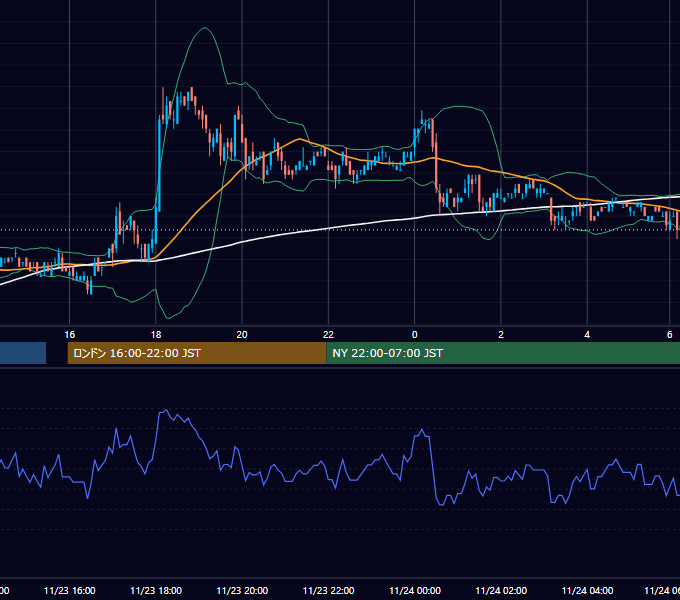Click the 4 hour label on price chart axis

coord(587,335)
